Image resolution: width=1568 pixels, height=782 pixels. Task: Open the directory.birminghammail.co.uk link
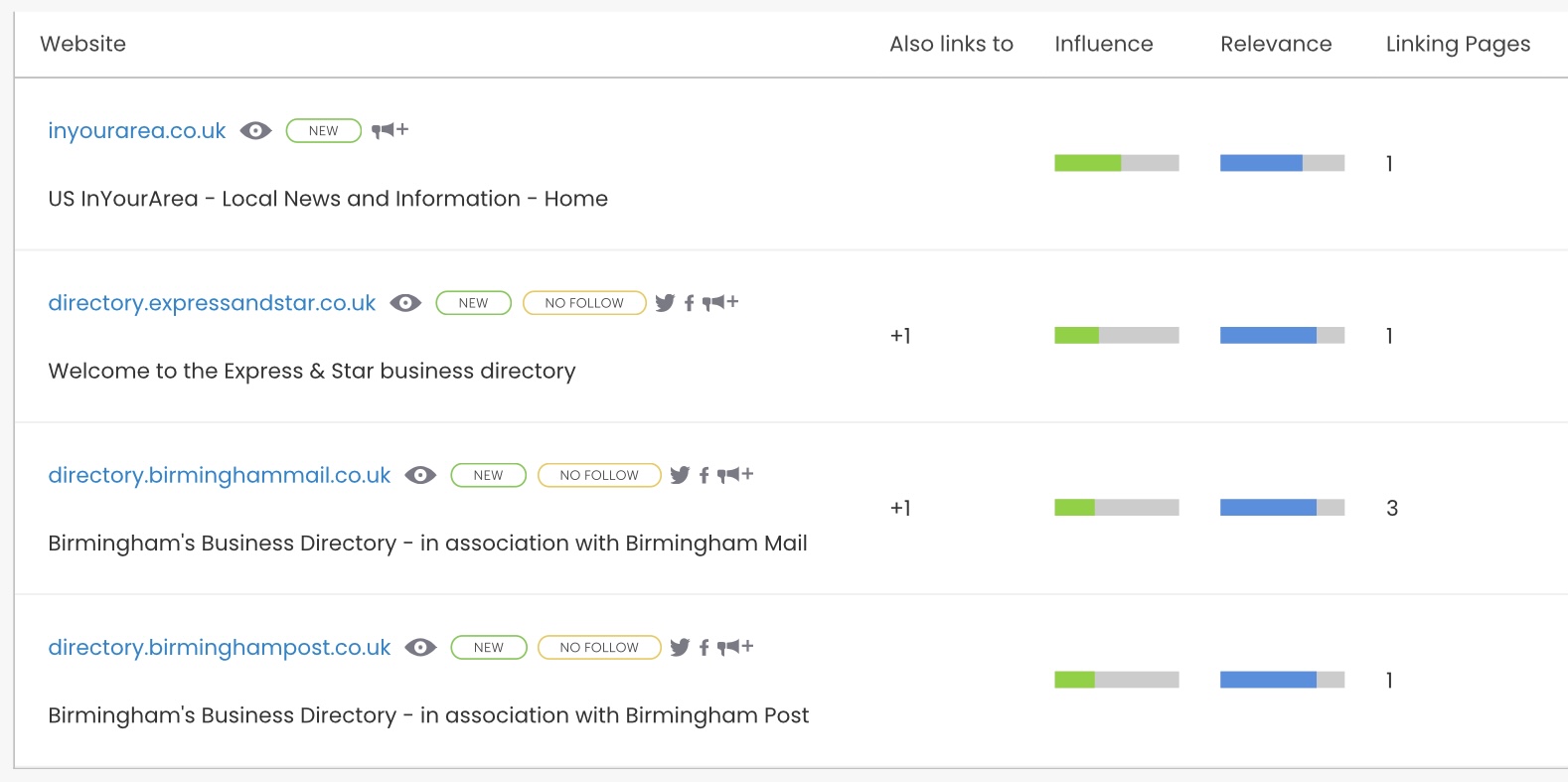pos(220,475)
